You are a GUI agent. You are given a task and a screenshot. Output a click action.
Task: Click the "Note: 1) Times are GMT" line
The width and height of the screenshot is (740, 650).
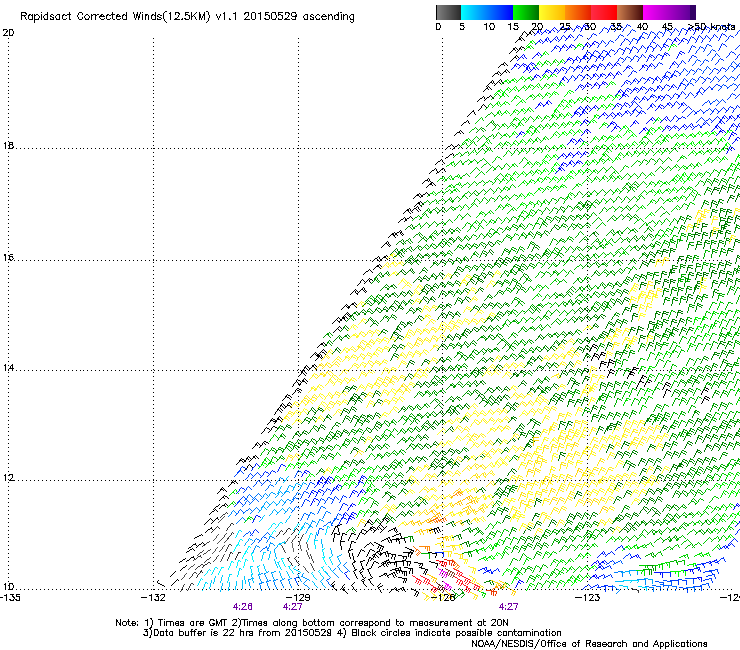[312, 623]
